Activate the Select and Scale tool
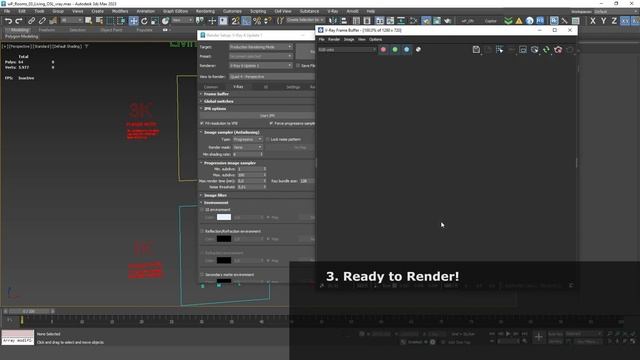The width and height of the screenshot is (640, 360). point(155,20)
